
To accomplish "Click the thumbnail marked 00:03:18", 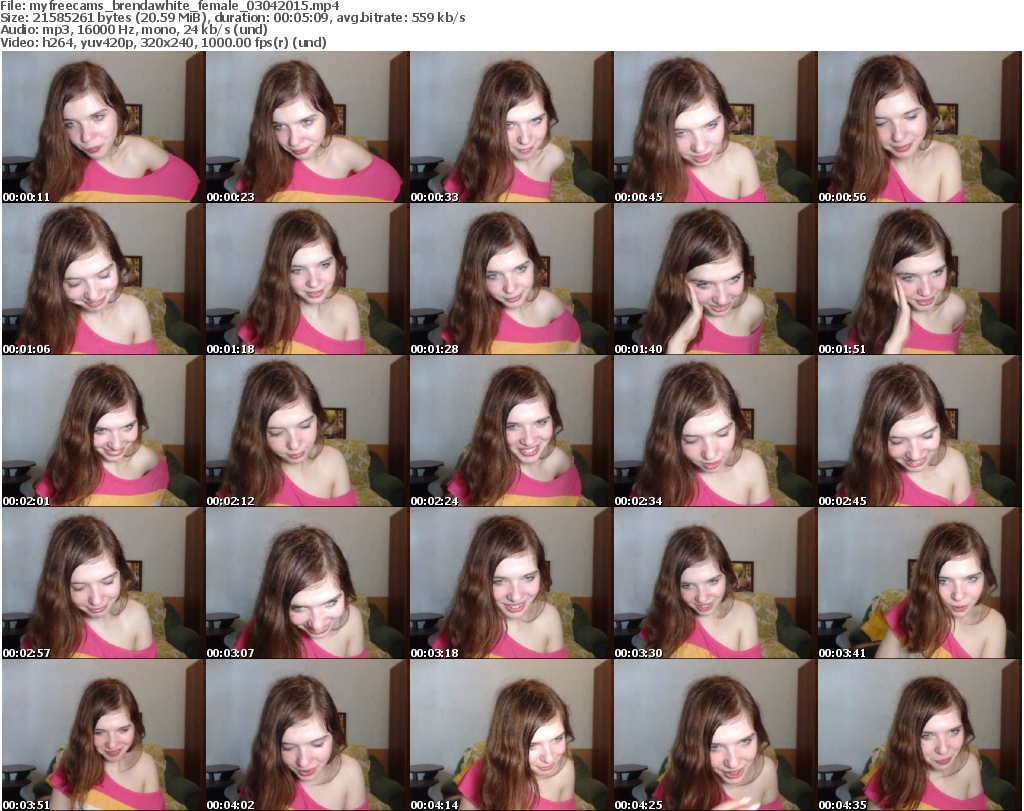I will click(511, 584).
